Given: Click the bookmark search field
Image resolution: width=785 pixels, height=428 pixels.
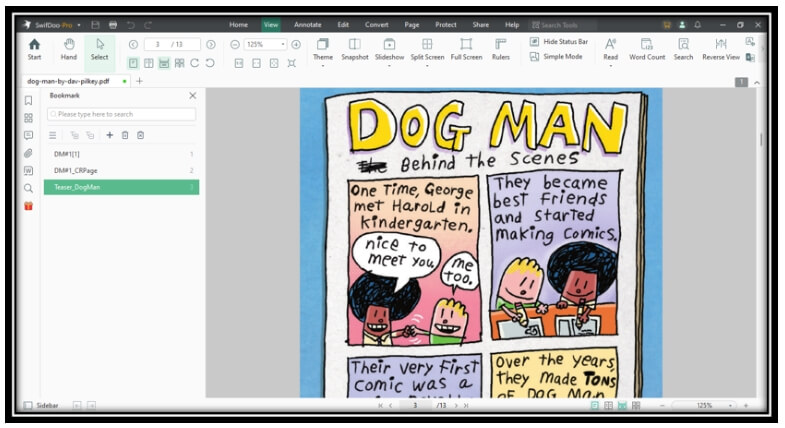Looking at the screenshot, I should coord(121,114).
